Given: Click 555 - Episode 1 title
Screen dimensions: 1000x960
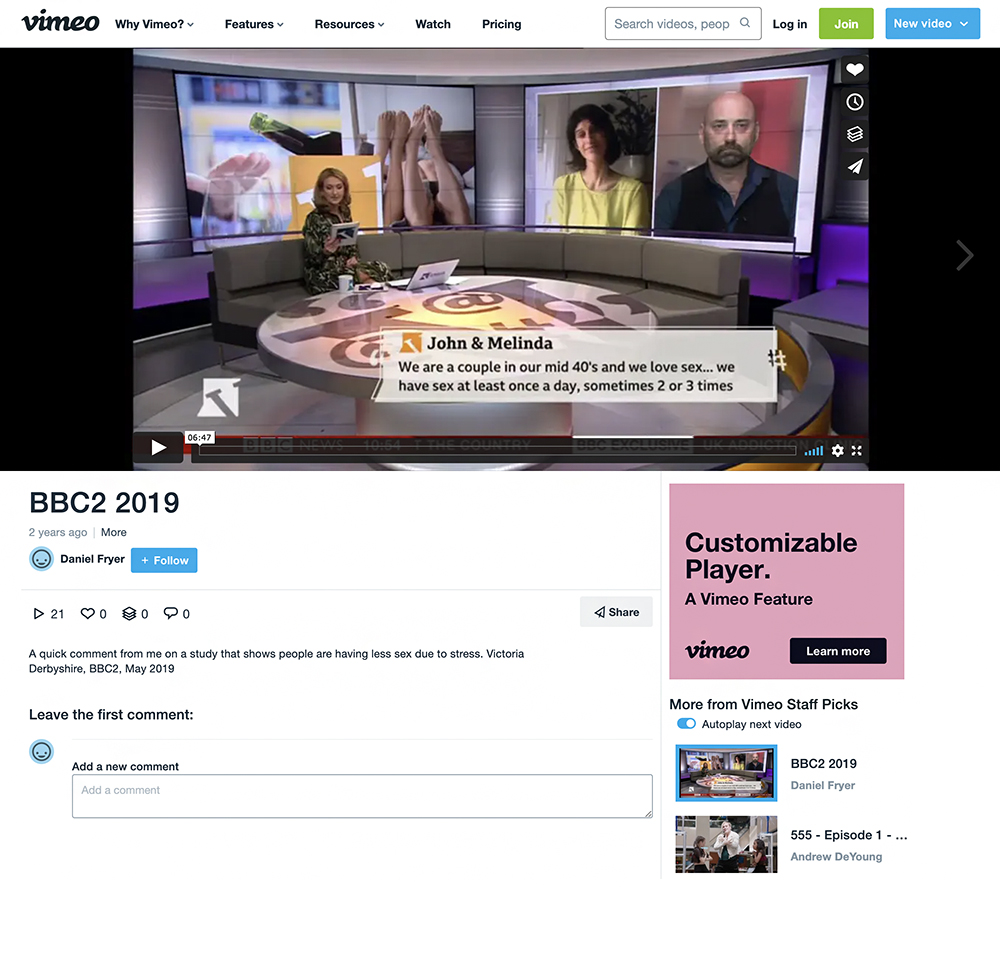Looking at the screenshot, I should pos(848,835).
